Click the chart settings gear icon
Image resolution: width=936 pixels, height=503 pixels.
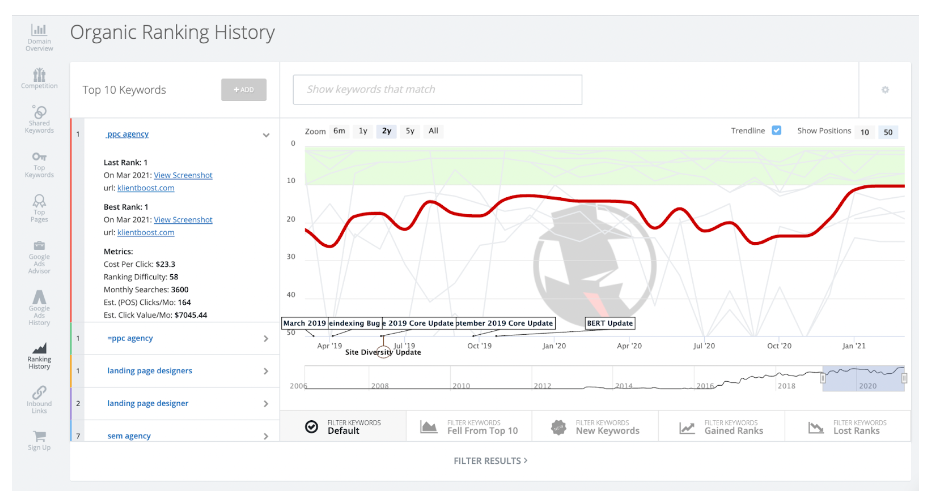(885, 90)
